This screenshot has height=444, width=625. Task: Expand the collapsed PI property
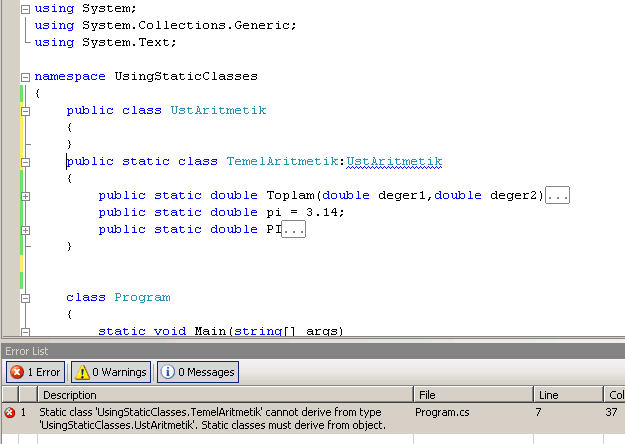pos(25,229)
